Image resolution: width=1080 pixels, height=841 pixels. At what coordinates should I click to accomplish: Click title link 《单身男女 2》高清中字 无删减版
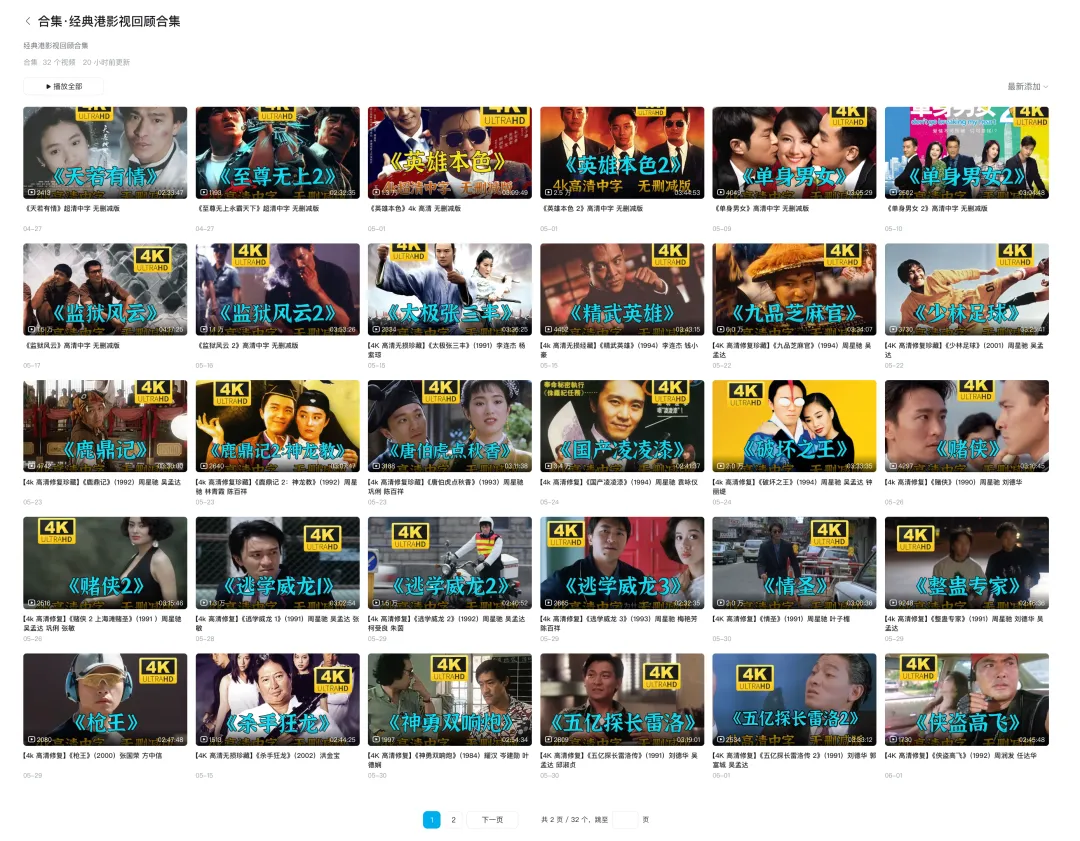937,209
